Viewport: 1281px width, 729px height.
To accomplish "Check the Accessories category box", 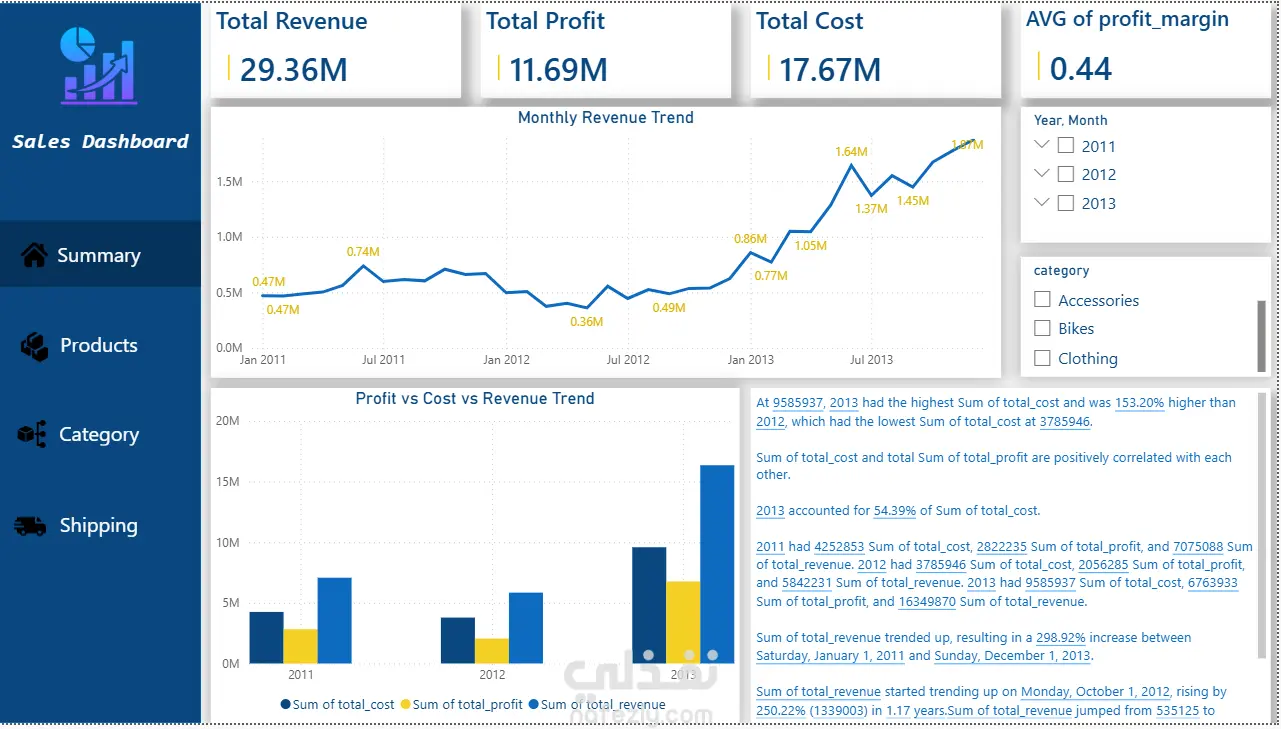I will click(1043, 299).
